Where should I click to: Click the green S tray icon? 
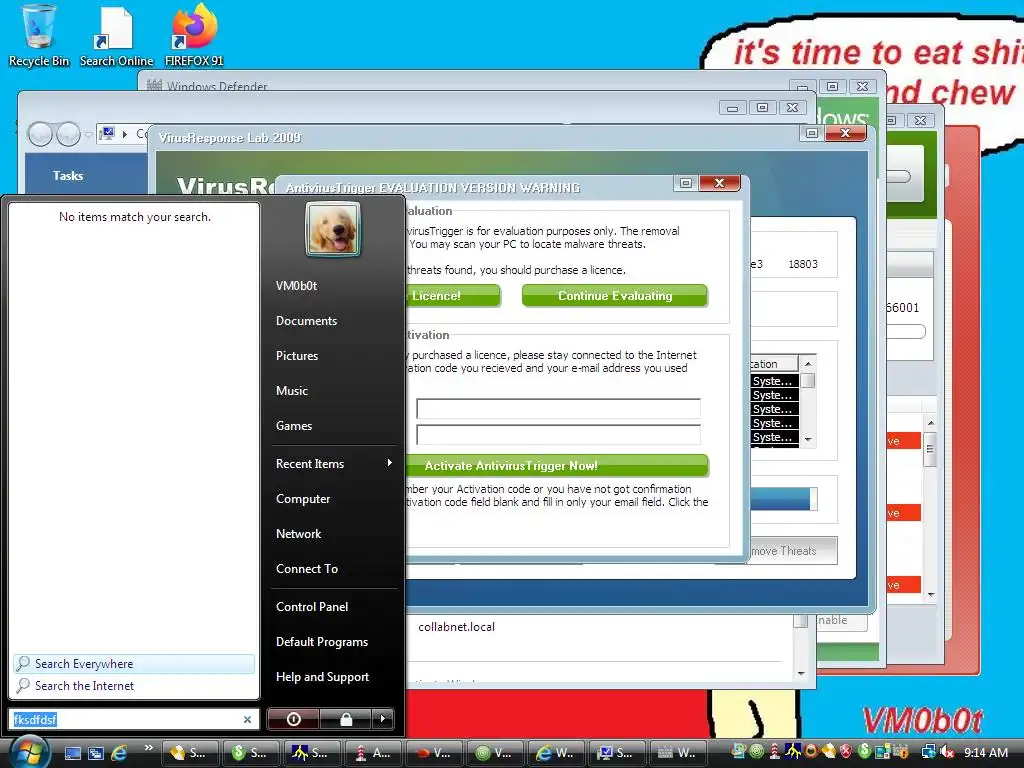coord(864,752)
